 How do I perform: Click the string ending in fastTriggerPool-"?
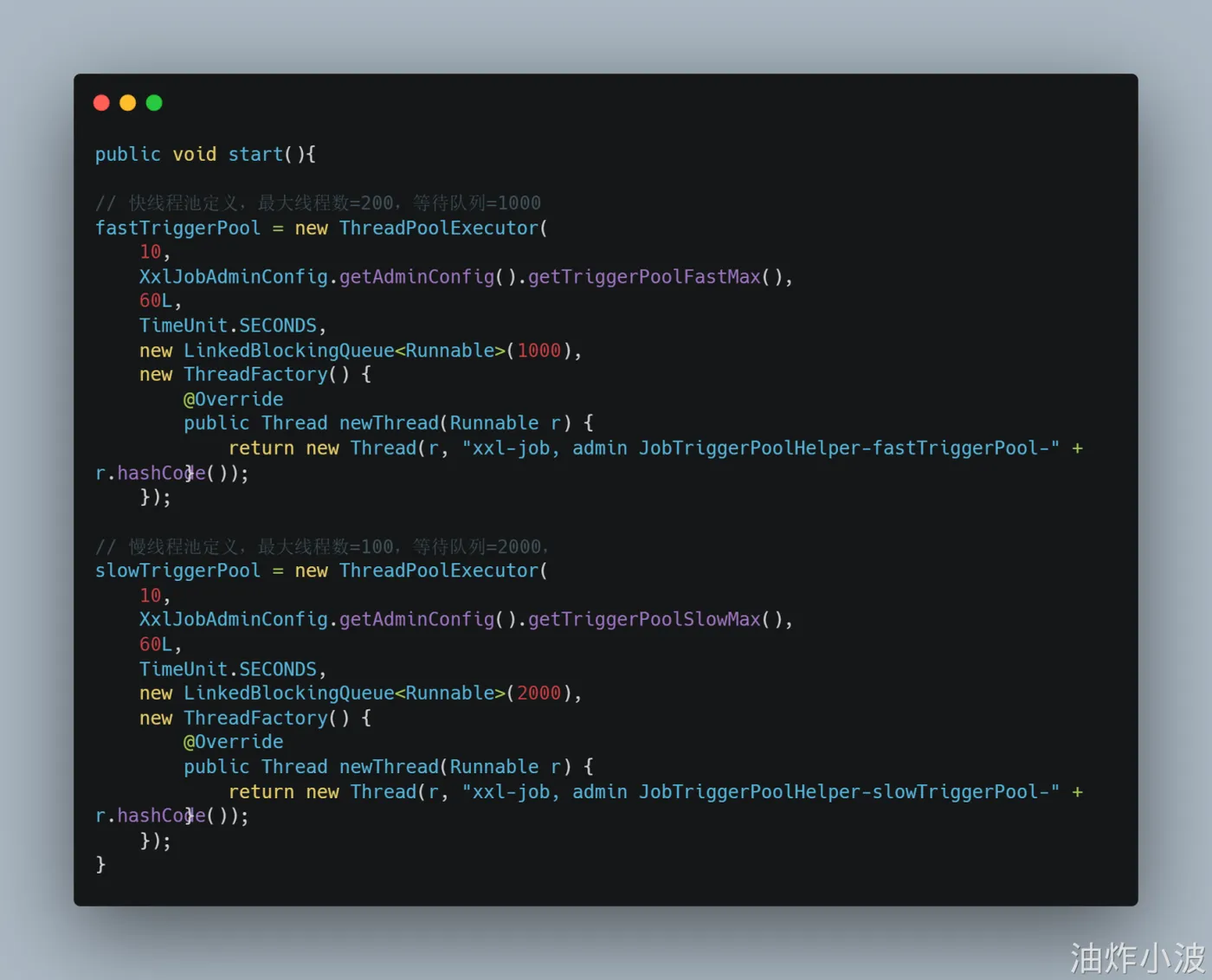(761, 448)
